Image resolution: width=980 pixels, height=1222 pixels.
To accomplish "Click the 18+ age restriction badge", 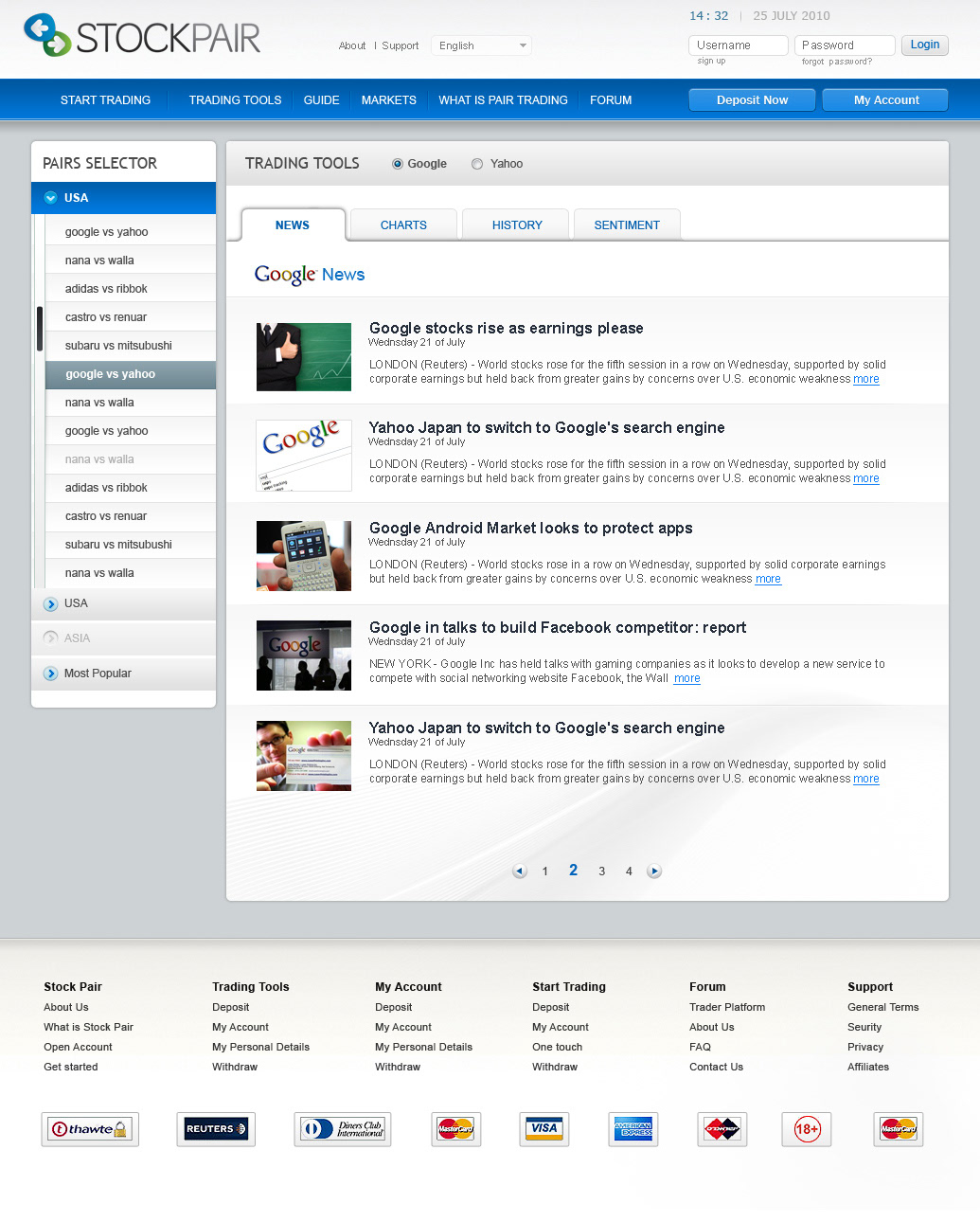I will (807, 1129).
